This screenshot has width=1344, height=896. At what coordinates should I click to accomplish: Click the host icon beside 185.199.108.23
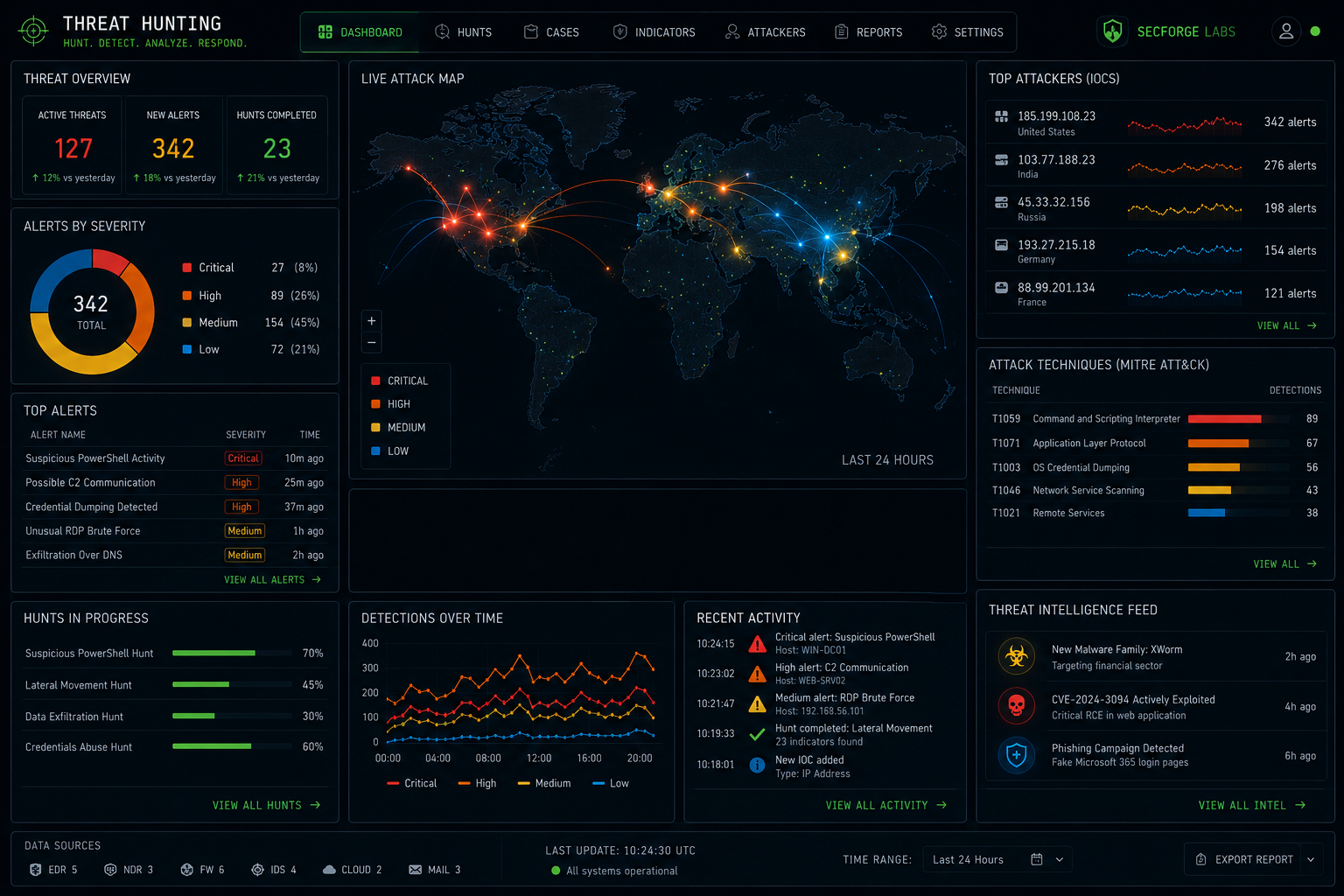click(1001, 116)
